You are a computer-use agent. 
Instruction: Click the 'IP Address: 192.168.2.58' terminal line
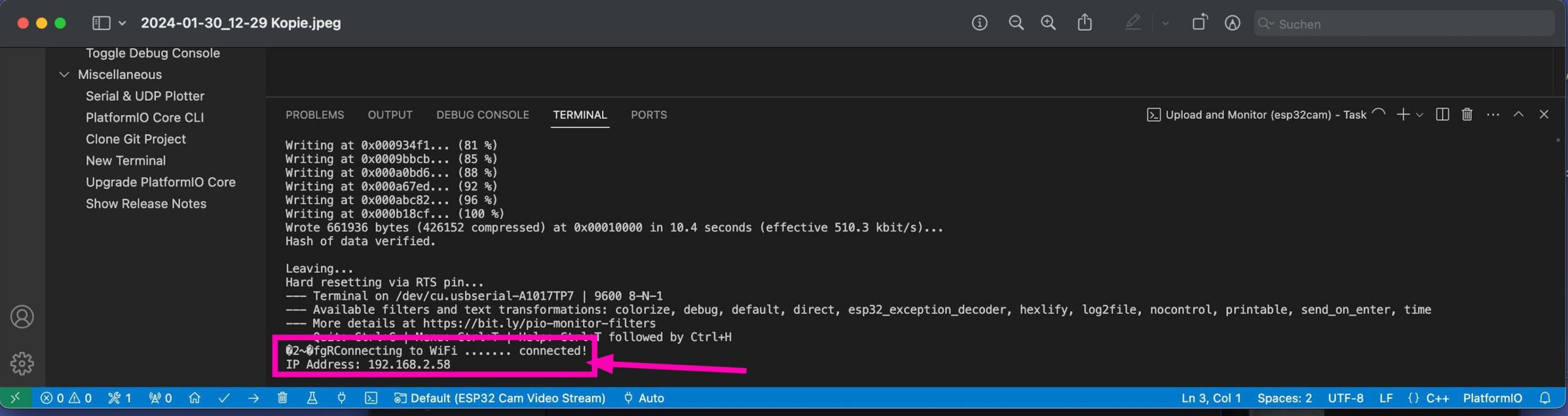(367, 365)
